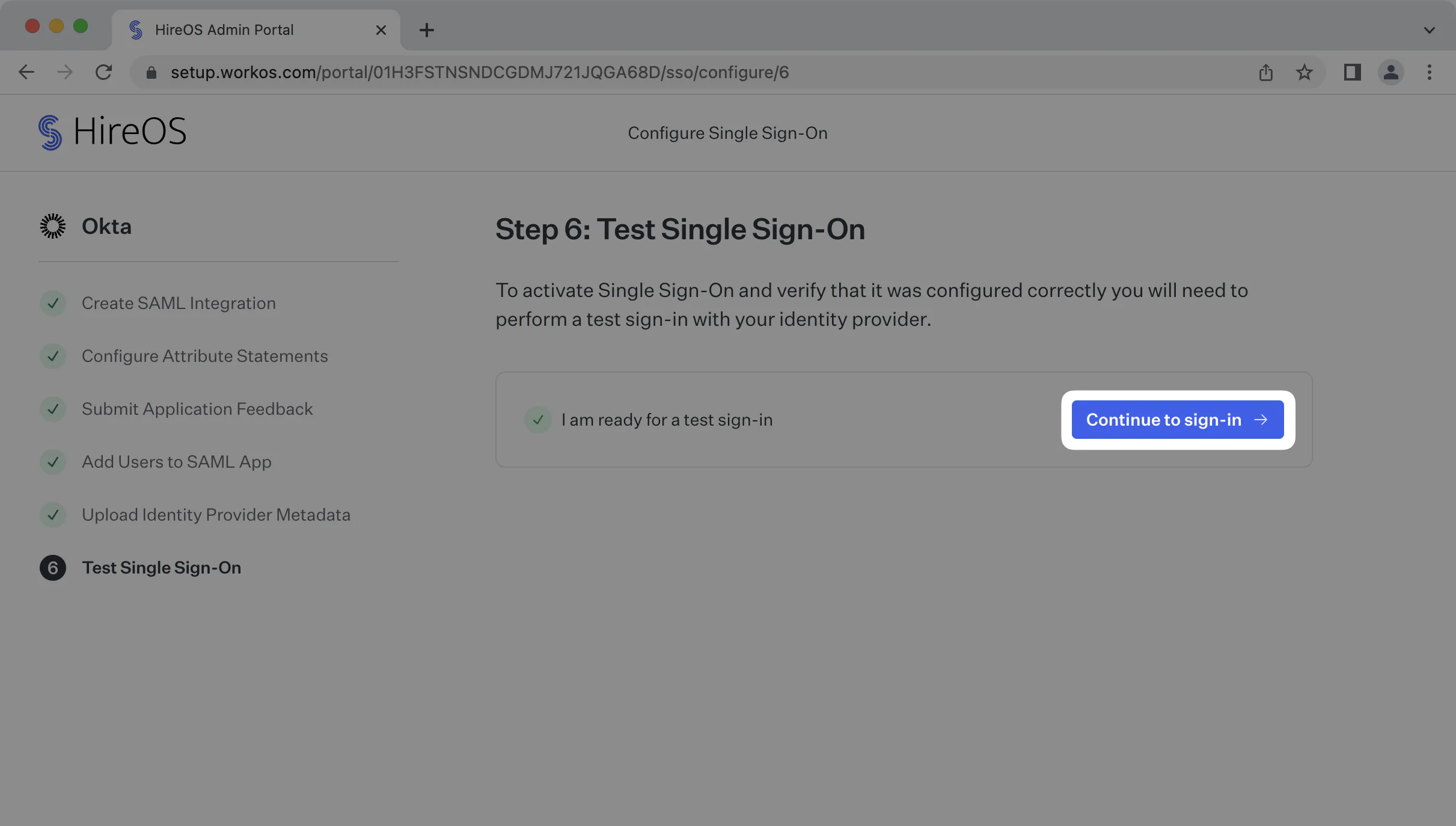This screenshot has height=826, width=1456.
Task: Click the Okta sunburst logo
Action: 53,226
